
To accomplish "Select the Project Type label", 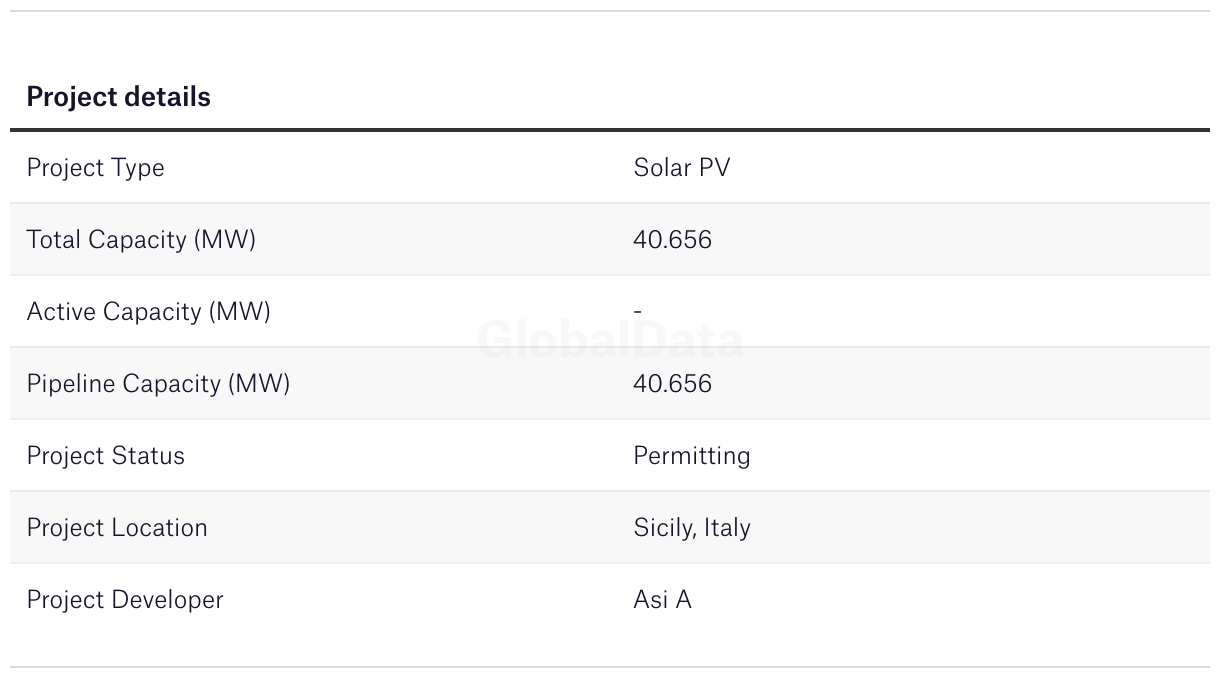I will pos(95,168).
